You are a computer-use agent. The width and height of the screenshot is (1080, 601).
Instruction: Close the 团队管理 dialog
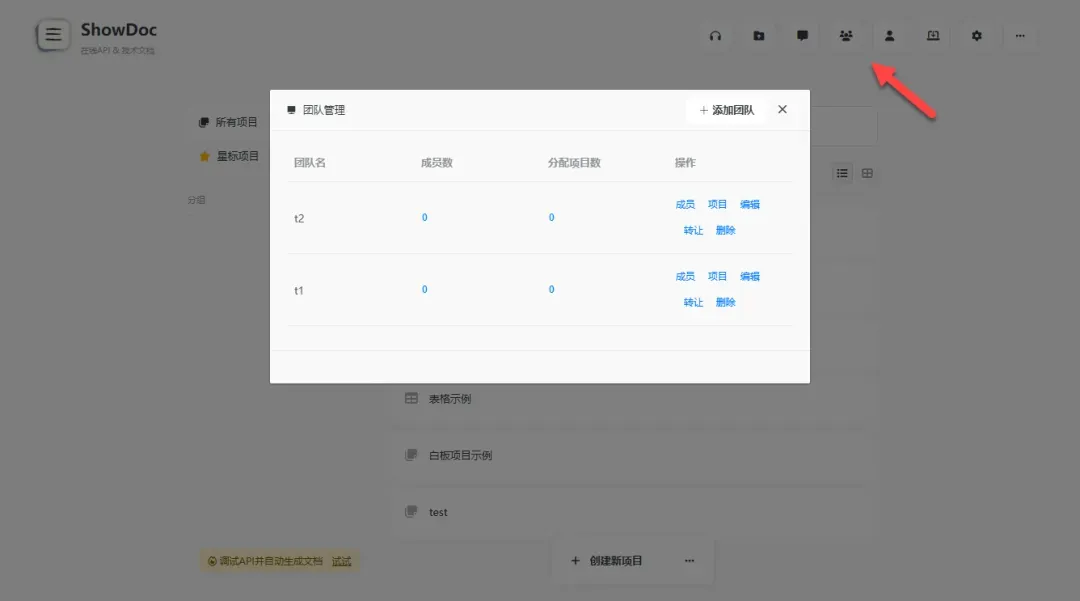[x=782, y=110]
